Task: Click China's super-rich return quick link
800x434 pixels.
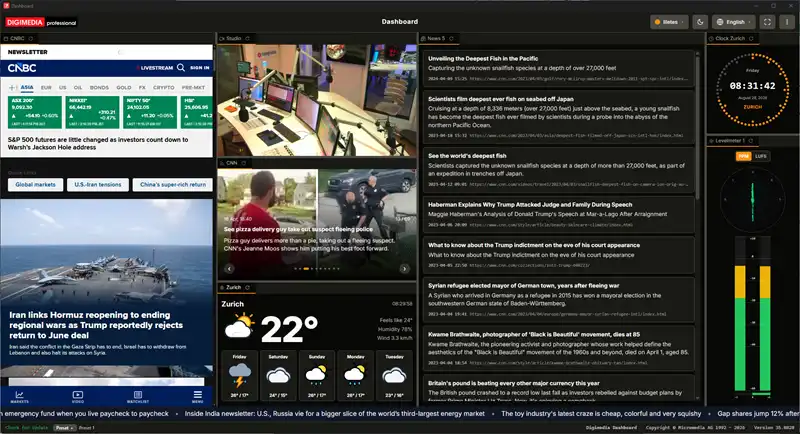Action: pos(172,185)
